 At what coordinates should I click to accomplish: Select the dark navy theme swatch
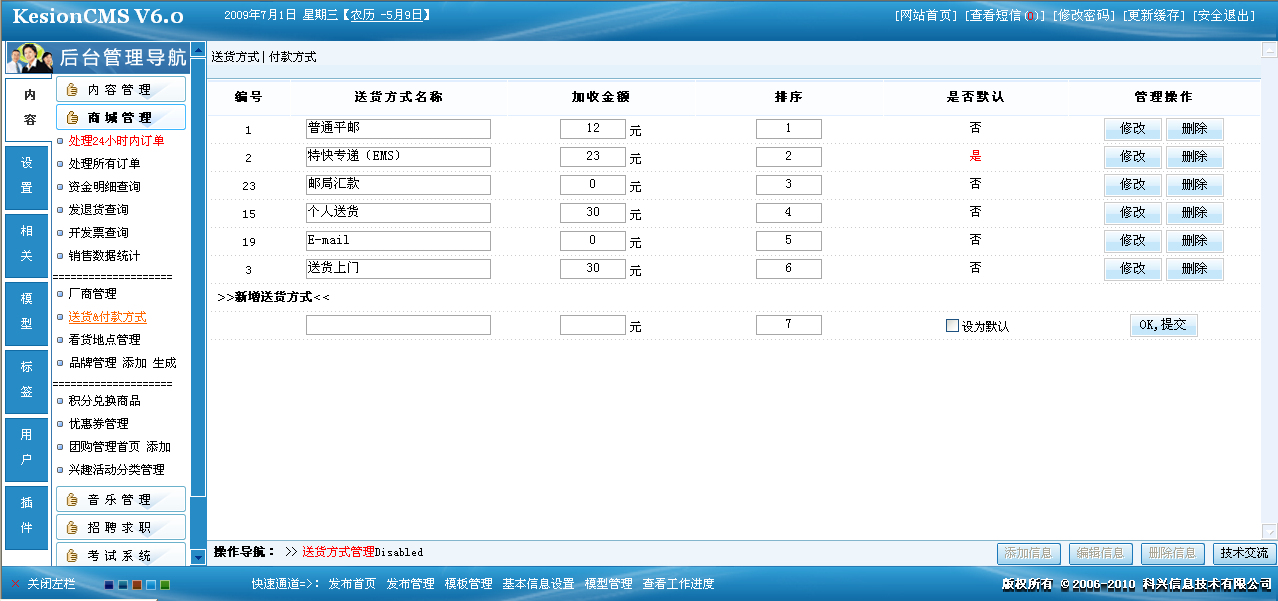(x=109, y=585)
